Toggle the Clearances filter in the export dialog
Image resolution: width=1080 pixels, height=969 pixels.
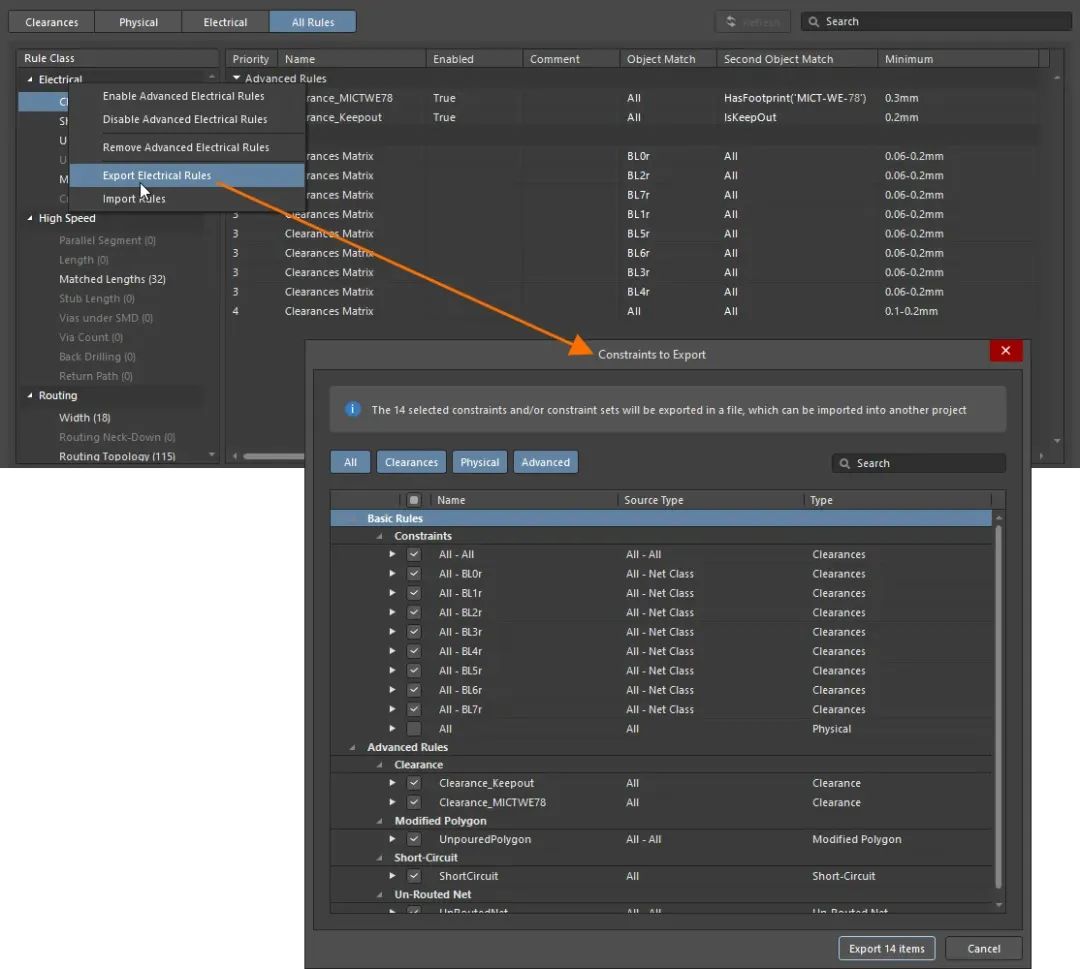point(411,462)
